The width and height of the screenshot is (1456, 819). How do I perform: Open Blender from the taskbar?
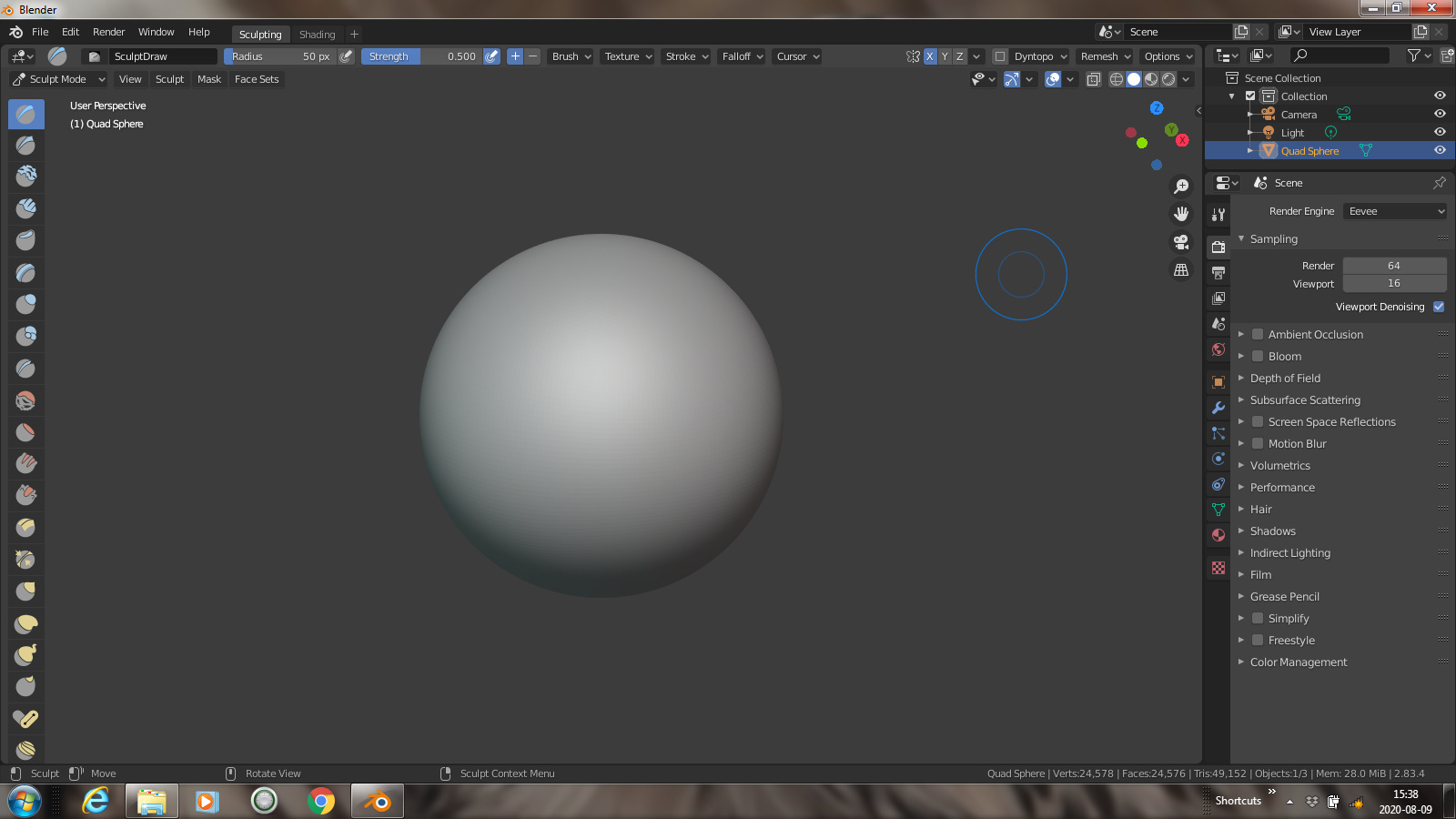(x=377, y=802)
